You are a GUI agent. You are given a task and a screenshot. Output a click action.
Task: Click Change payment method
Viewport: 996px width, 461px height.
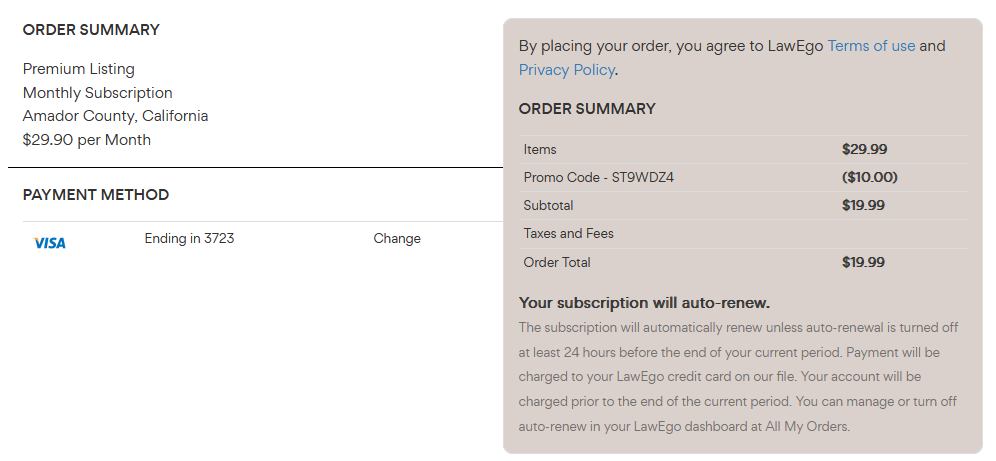click(x=397, y=239)
